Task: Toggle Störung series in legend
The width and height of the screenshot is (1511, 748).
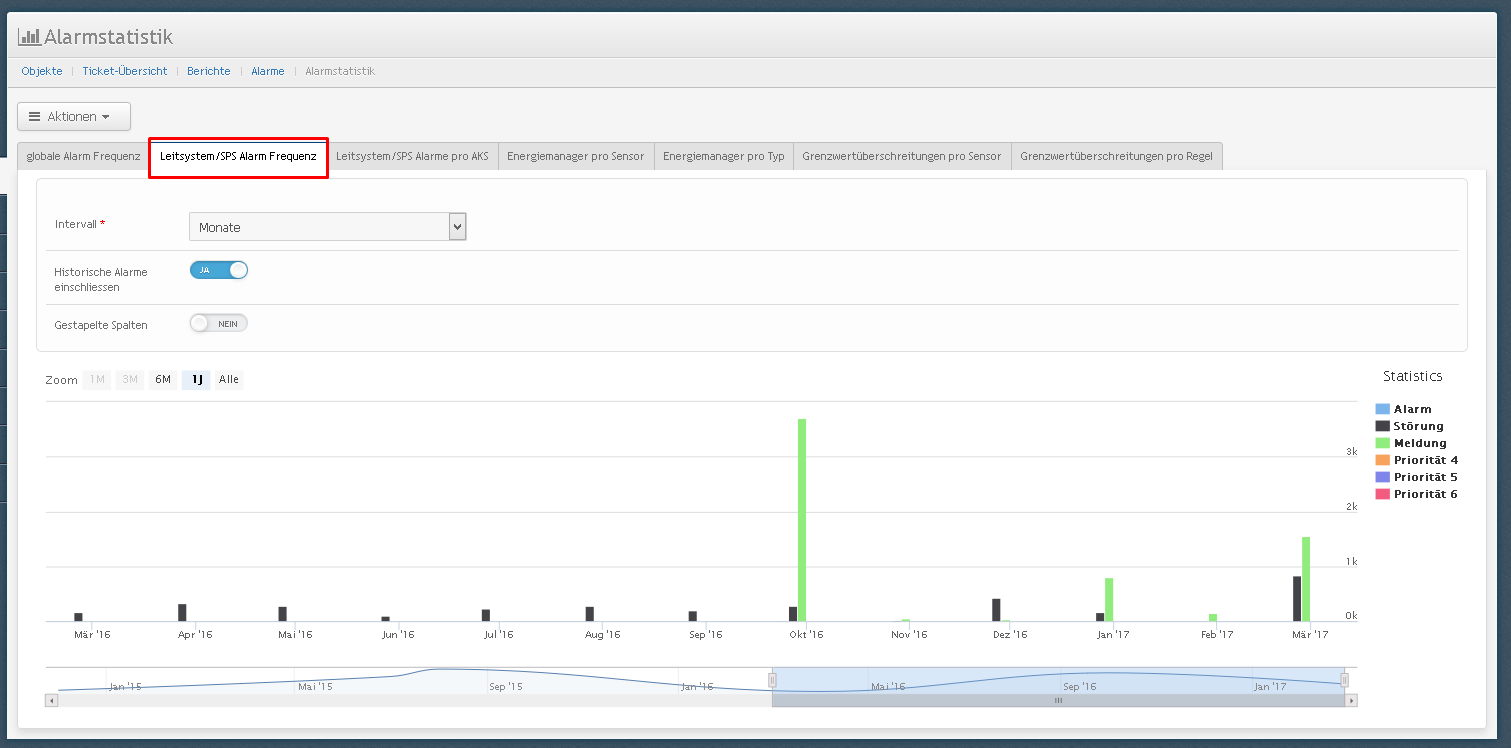Action: pos(1410,426)
